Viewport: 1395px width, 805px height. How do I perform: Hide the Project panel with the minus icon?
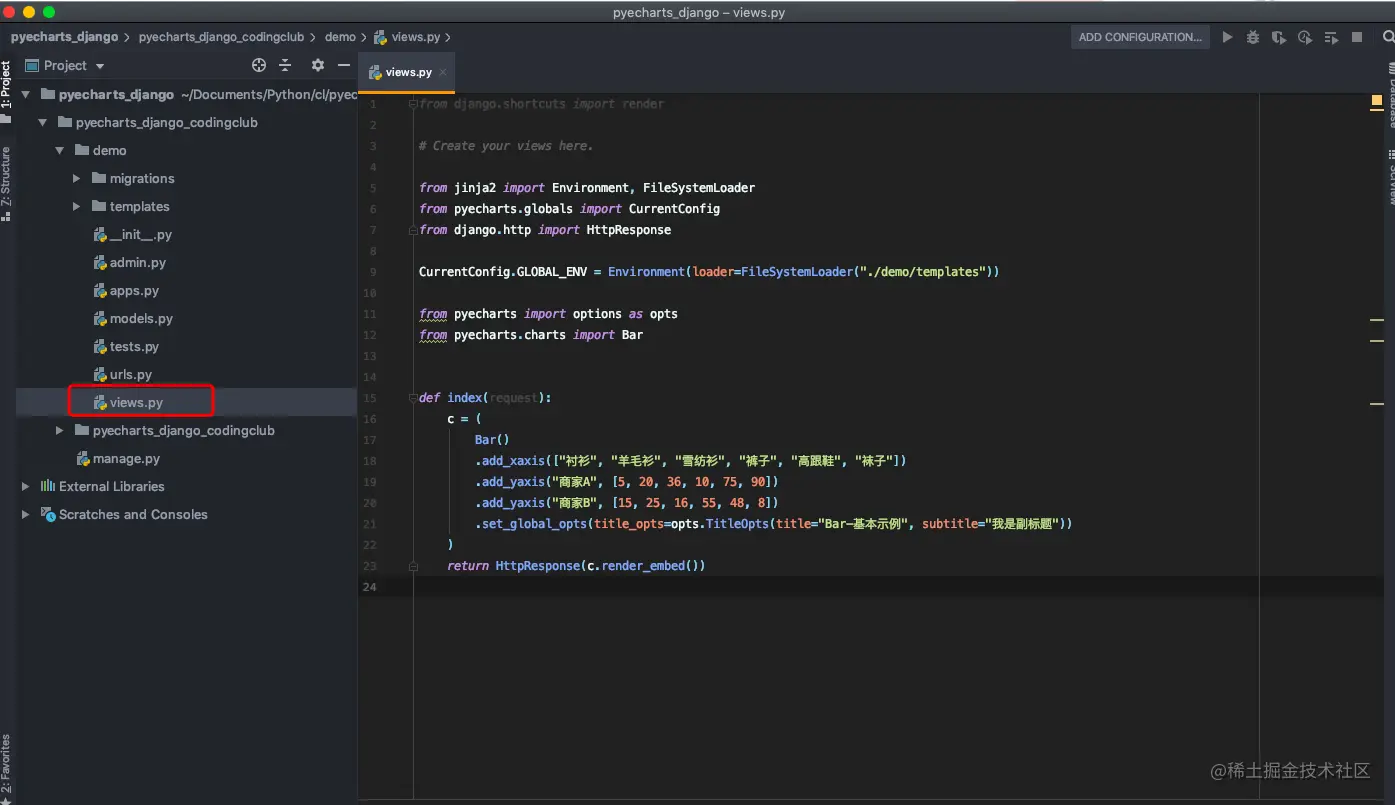(x=344, y=65)
